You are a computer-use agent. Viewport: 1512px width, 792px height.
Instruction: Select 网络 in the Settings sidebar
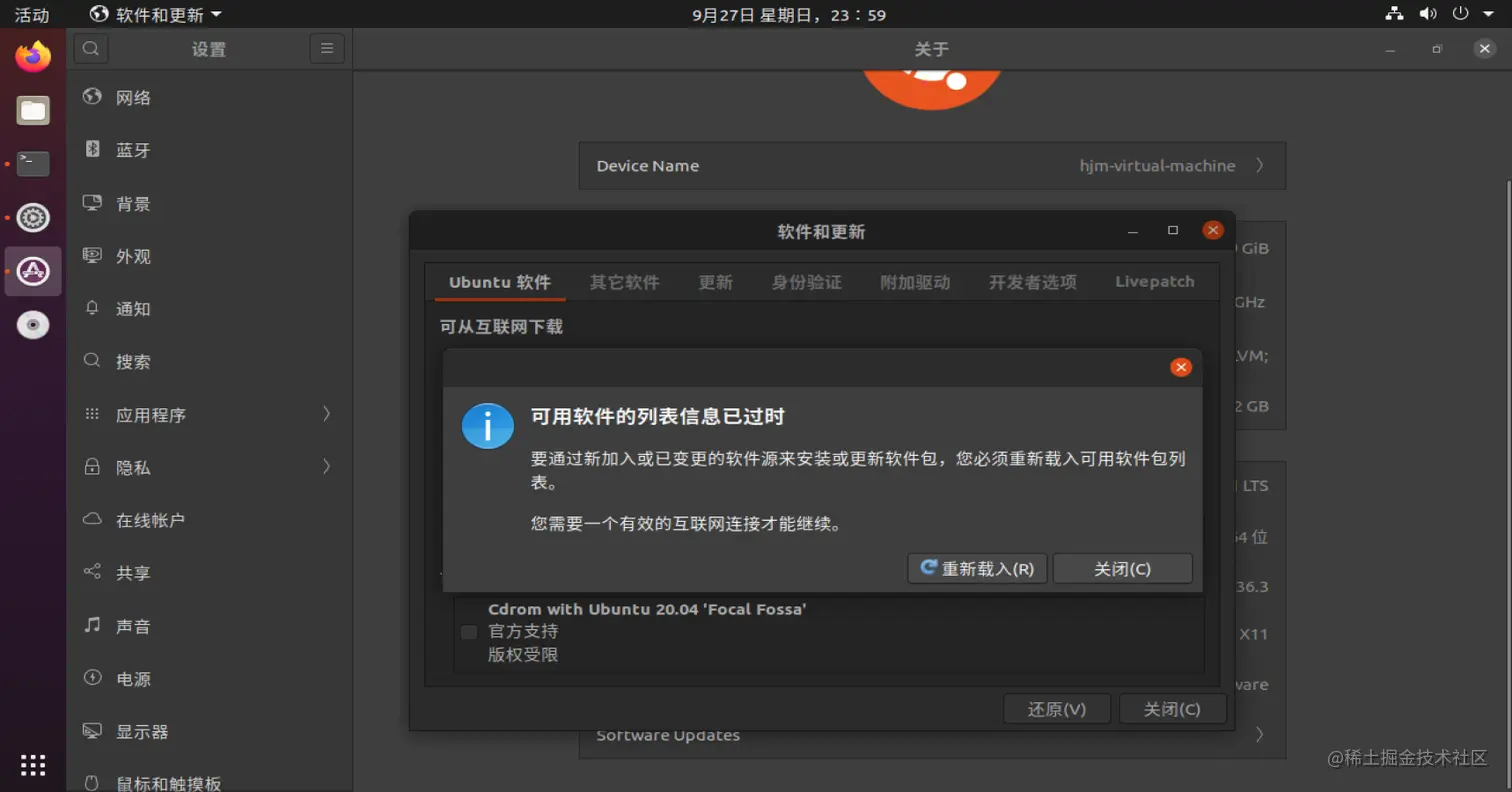(x=210, y=97)
